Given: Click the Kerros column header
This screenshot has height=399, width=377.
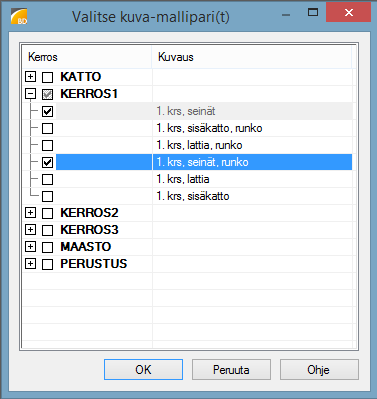Looking at the screenshot, I should click(87, 57).
